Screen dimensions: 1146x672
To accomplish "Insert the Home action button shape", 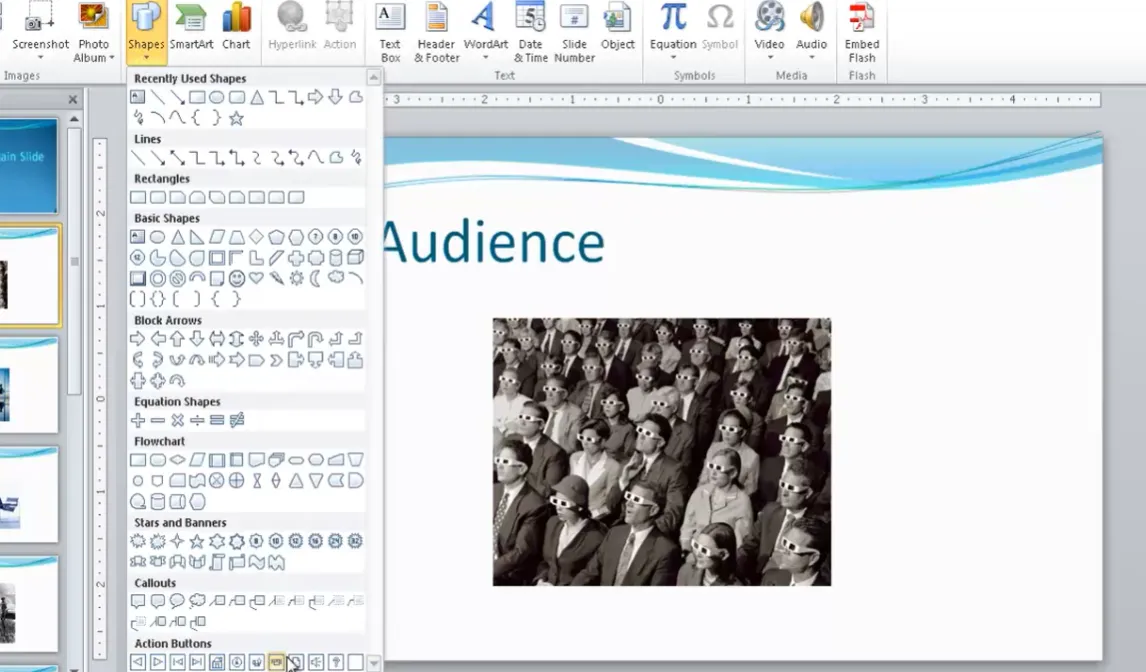I will (217, 662).
